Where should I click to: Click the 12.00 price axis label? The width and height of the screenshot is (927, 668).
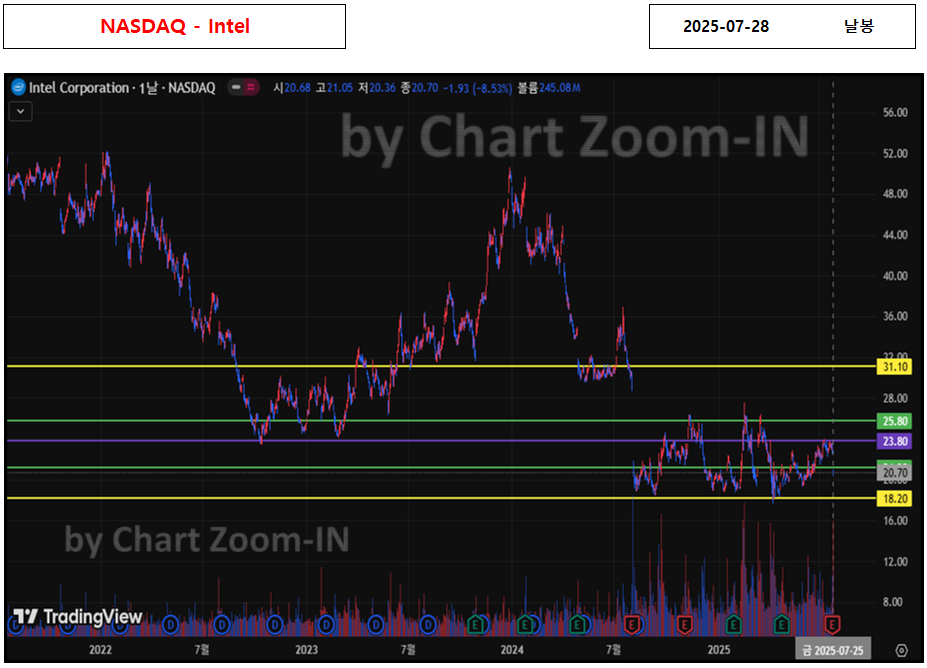tap(895, 562)
